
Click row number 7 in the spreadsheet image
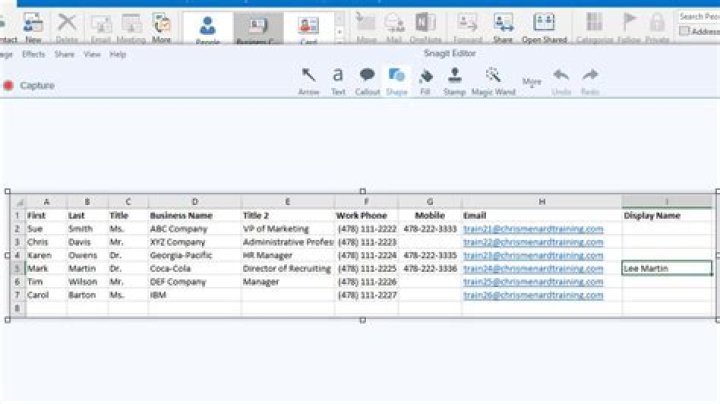click(x=17, y=295)
